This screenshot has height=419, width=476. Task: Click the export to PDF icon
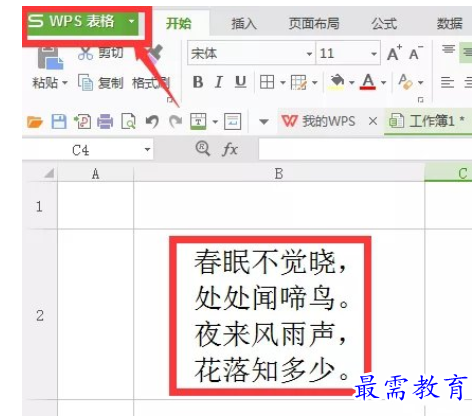point(82,121)
